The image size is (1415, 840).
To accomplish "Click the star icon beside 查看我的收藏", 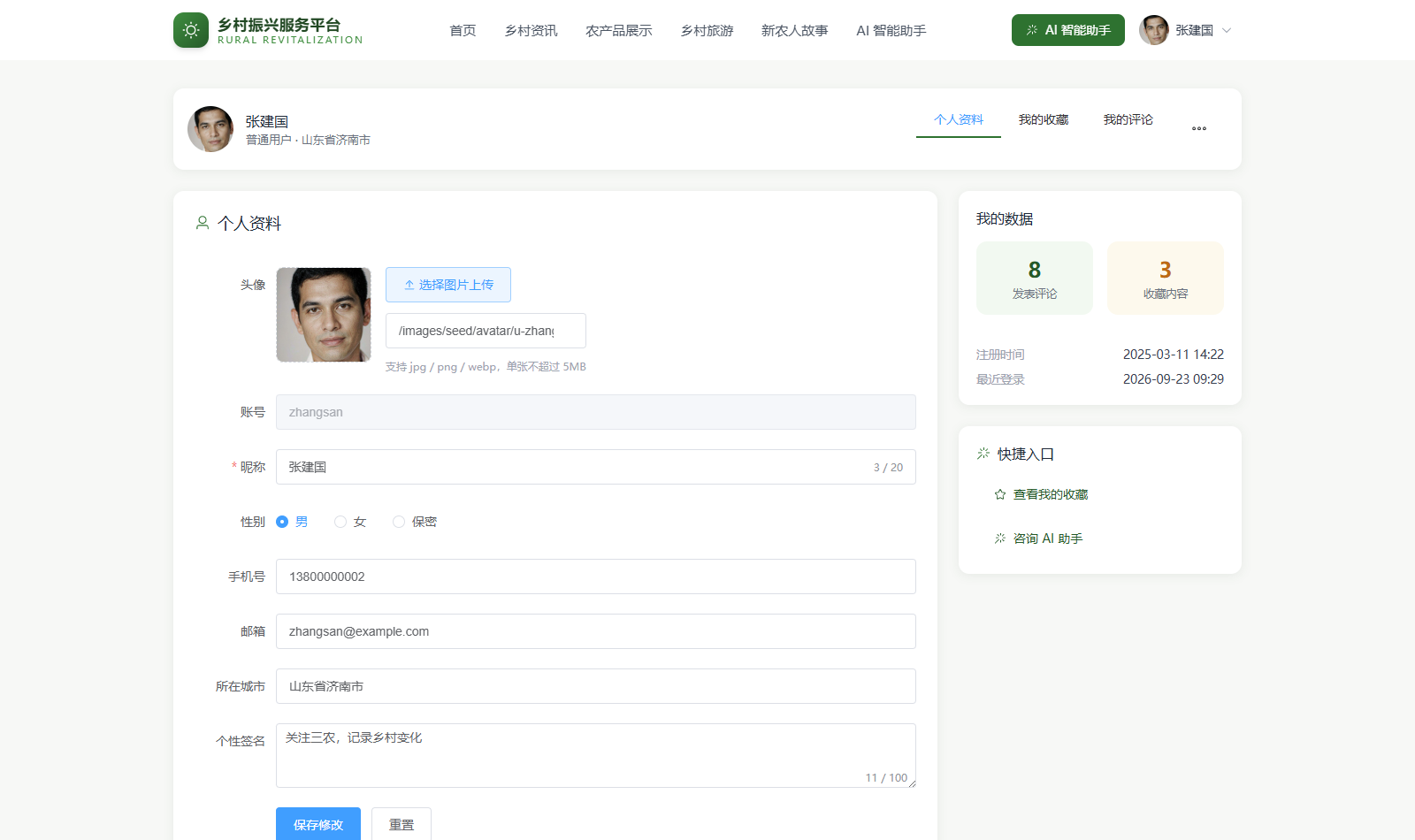I will pos(1000,494).
